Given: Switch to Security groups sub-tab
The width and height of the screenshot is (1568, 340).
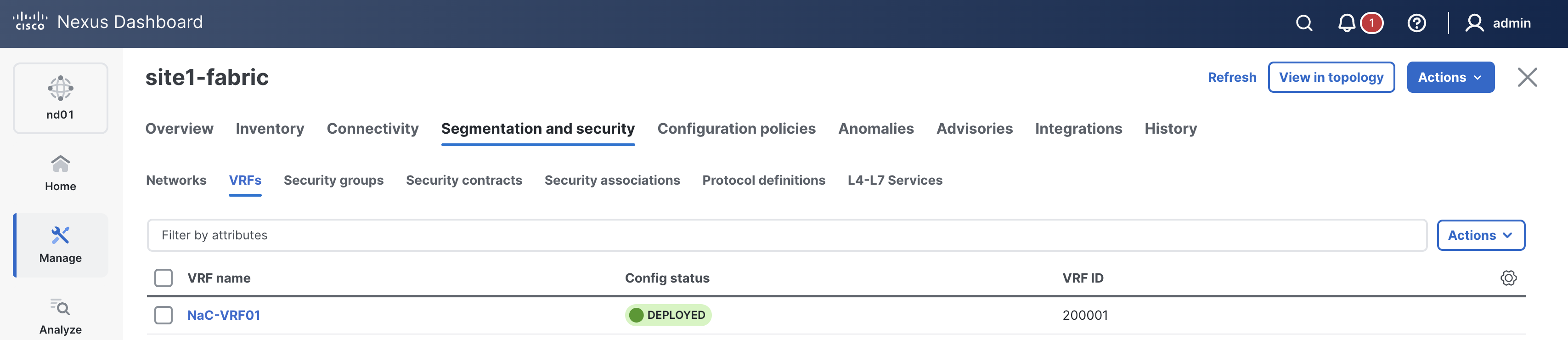Looking at the screenshot, I should (x=333, y=181).
